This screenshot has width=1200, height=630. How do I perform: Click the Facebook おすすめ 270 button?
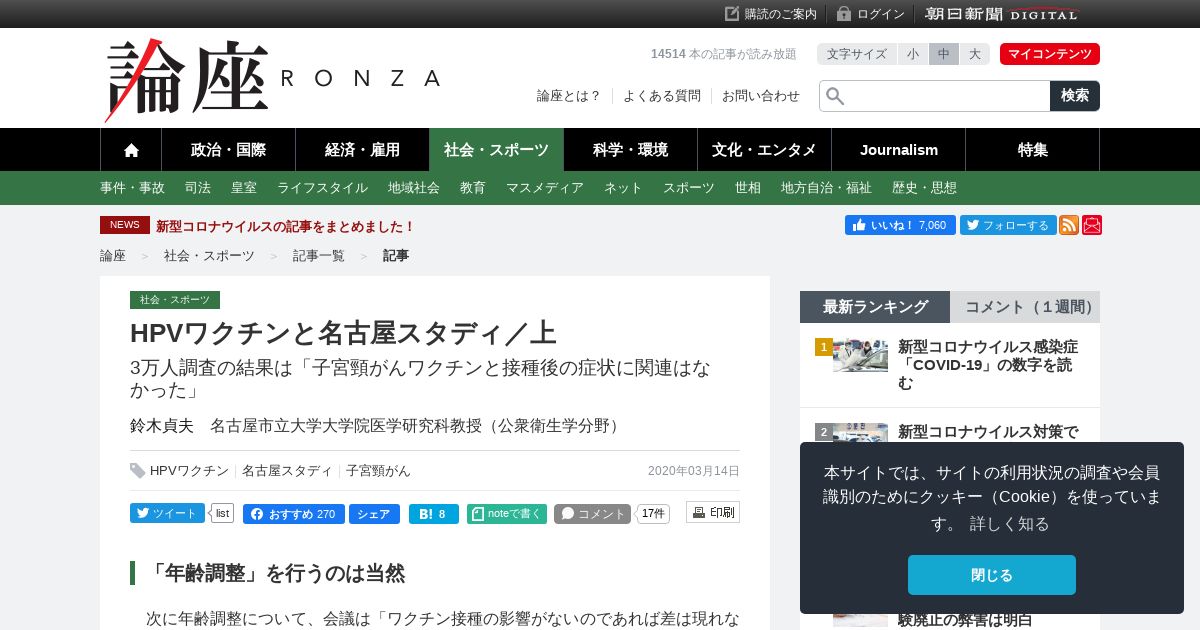point(293,514)
